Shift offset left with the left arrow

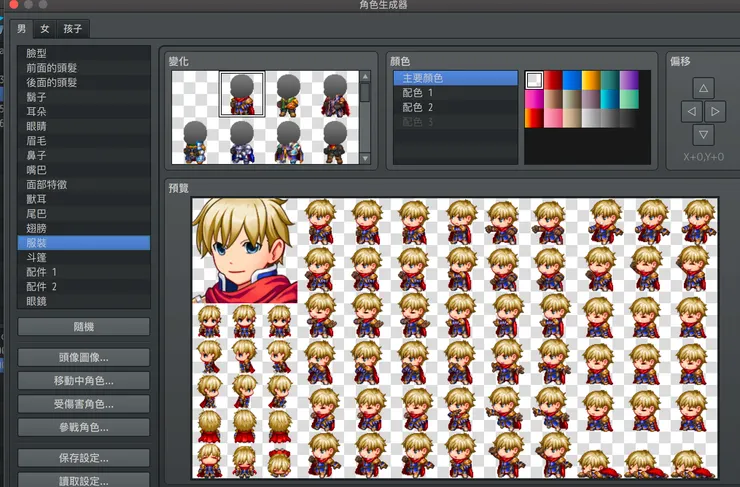click(x=691, y=111)
